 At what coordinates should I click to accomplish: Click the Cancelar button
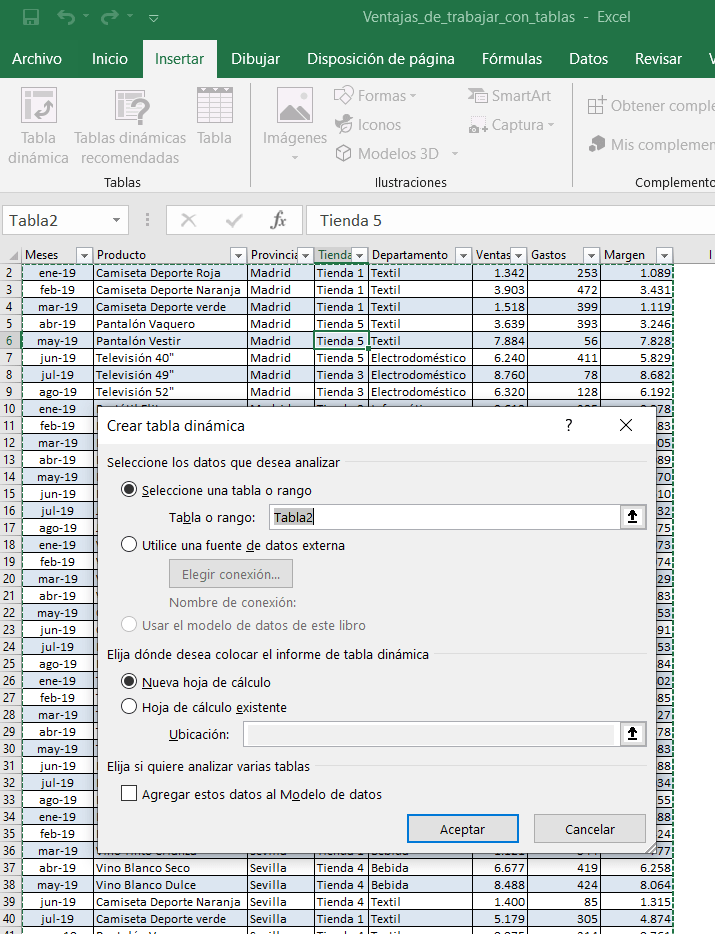click(x=590, y=829)
